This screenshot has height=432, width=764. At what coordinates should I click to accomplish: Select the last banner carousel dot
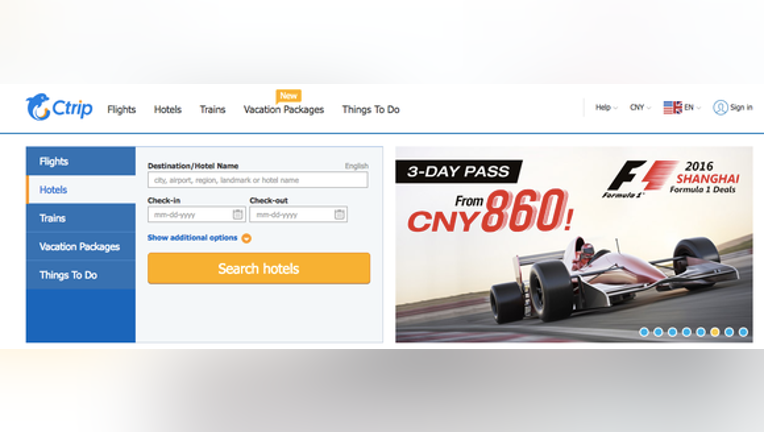coord(743,332)
